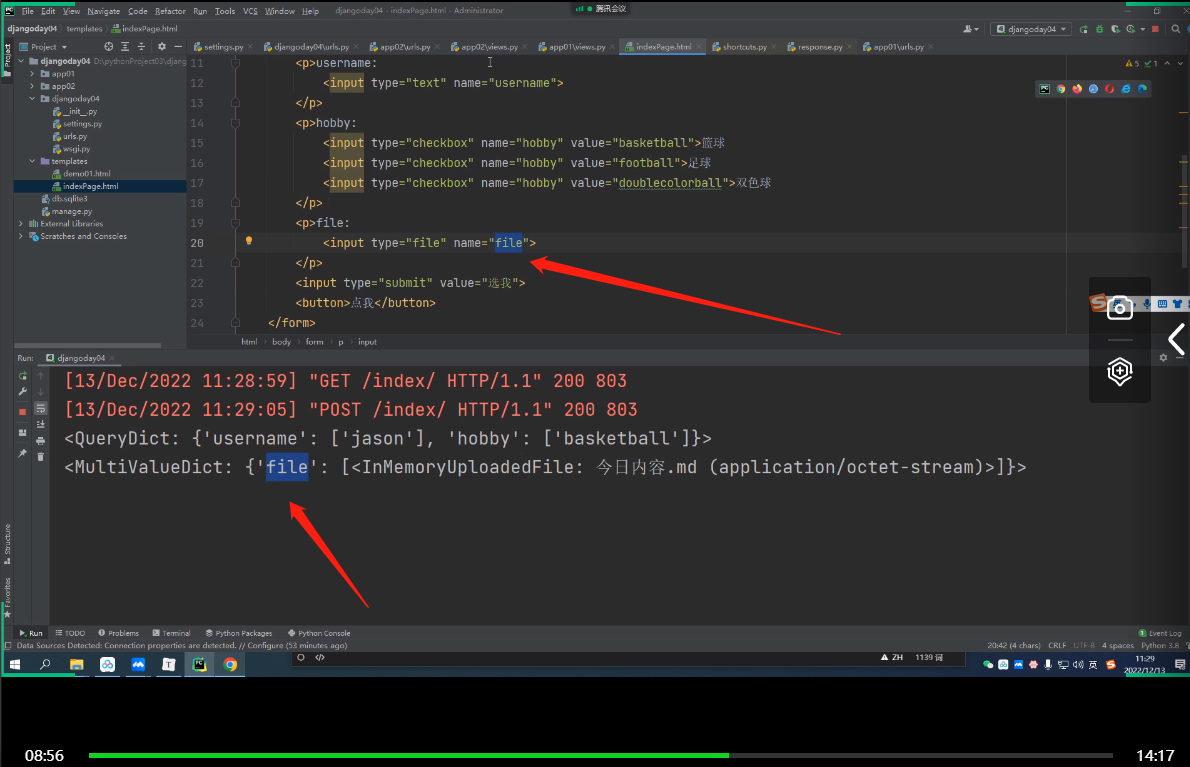This screenshot has height=767, width=1190.
Task: Open Refactor menu
Action: (170, 11)
